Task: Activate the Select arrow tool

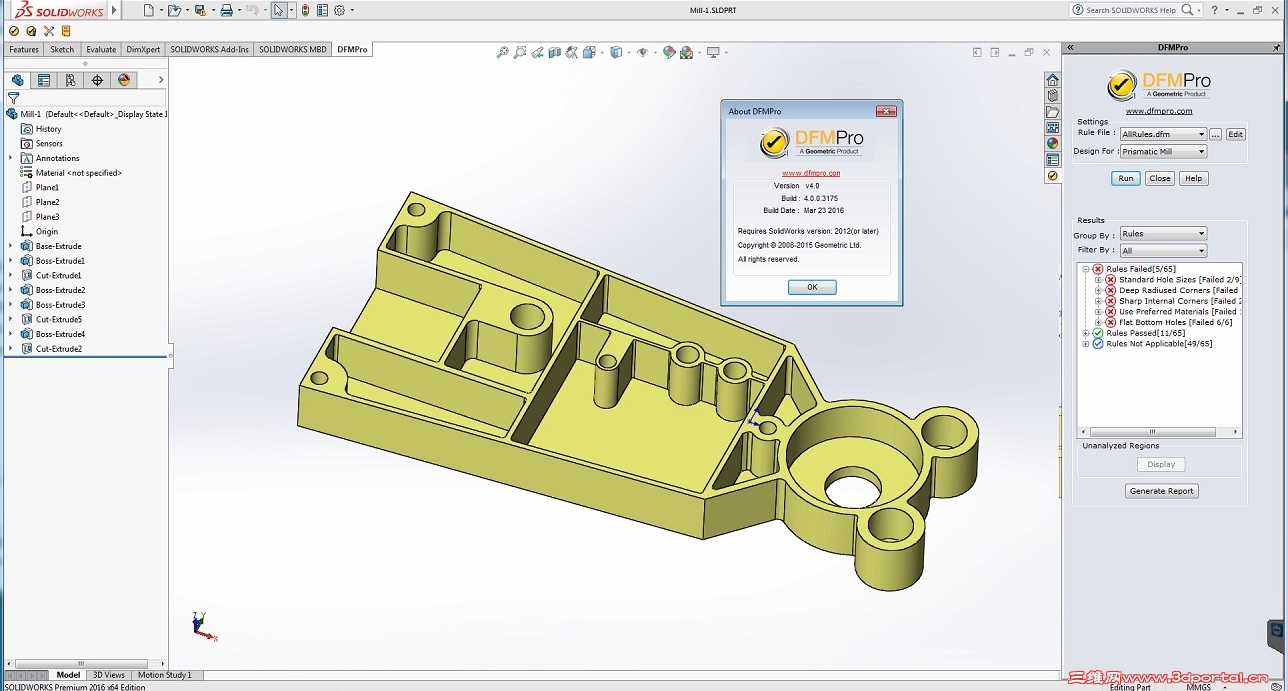Action: coord(278,10)
